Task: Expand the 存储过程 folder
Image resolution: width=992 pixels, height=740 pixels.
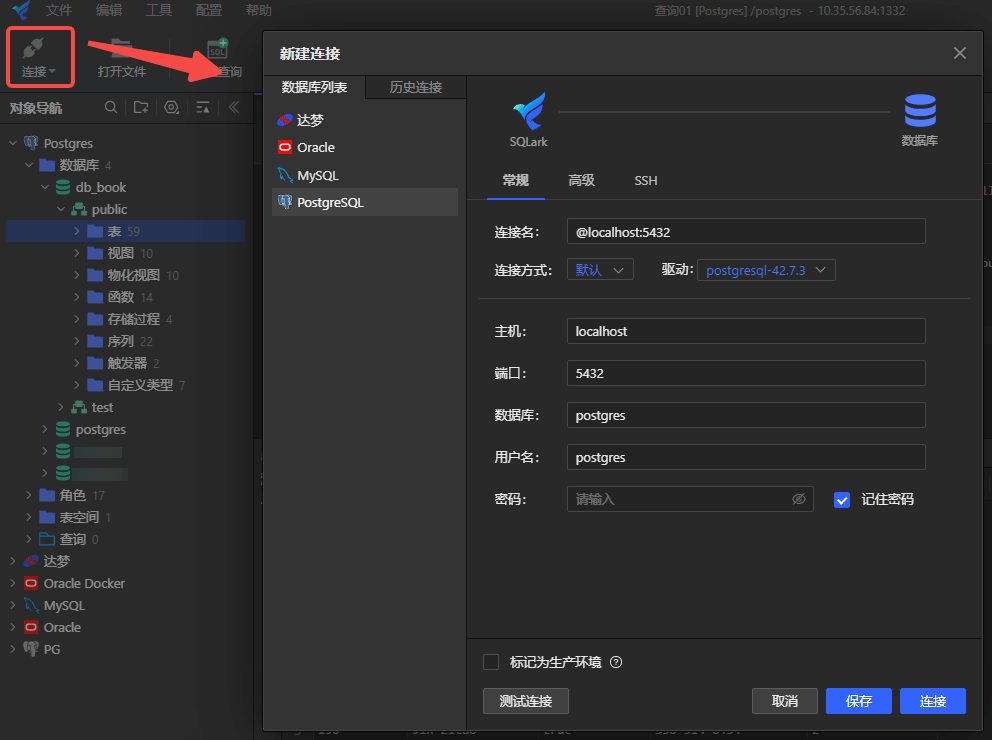Action: [x=77, y=319]
